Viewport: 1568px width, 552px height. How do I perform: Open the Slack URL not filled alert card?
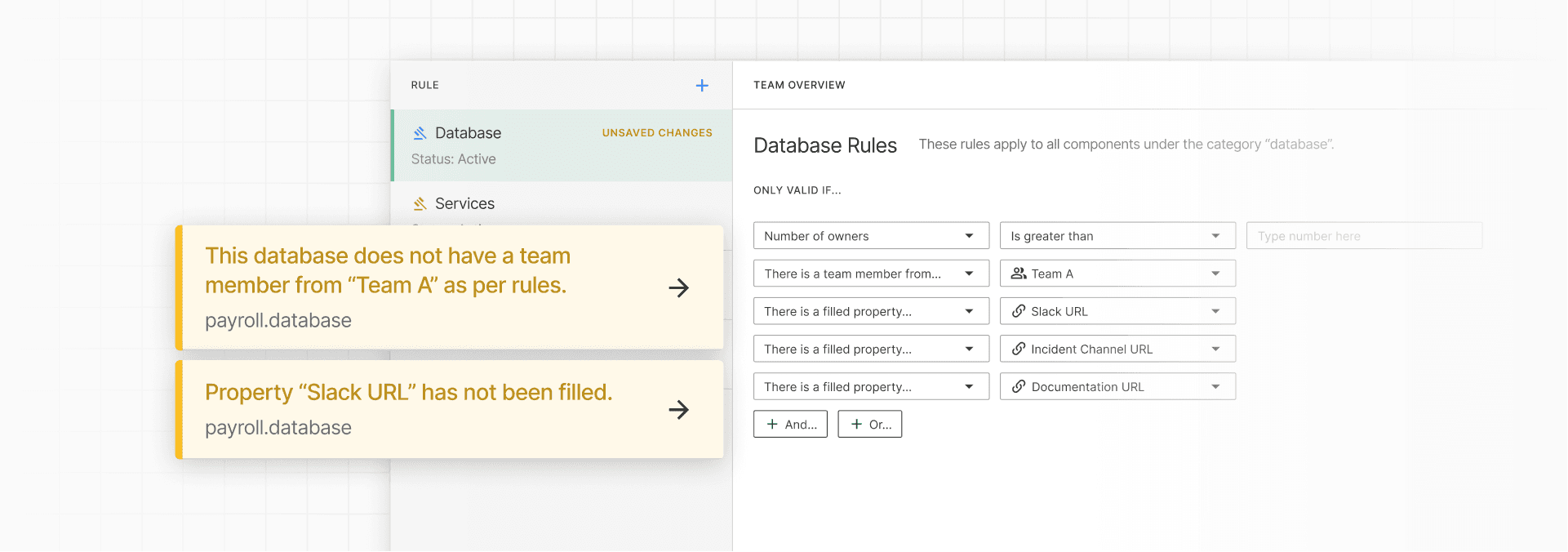[450, 410]
